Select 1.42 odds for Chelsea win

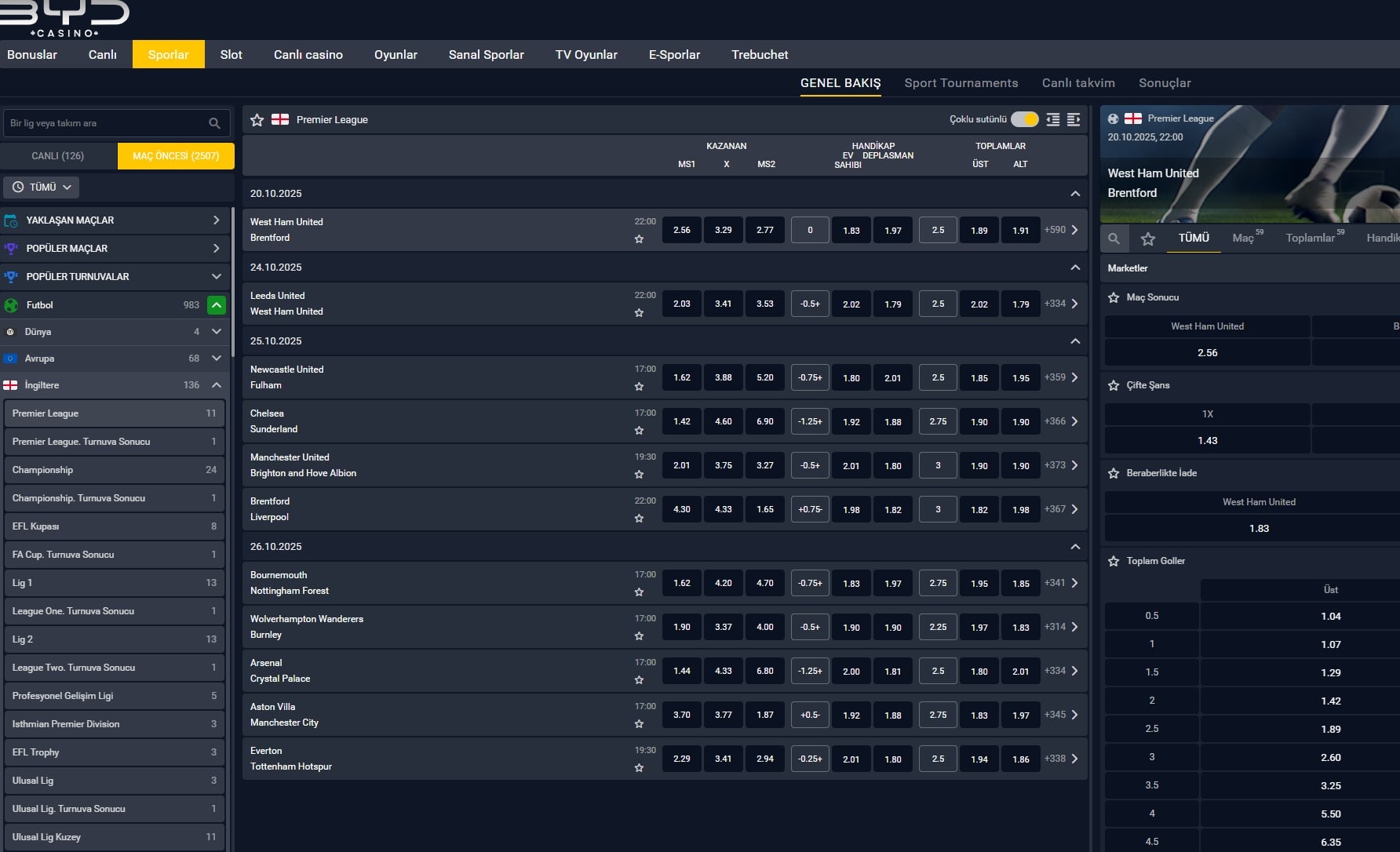(682, 421)
